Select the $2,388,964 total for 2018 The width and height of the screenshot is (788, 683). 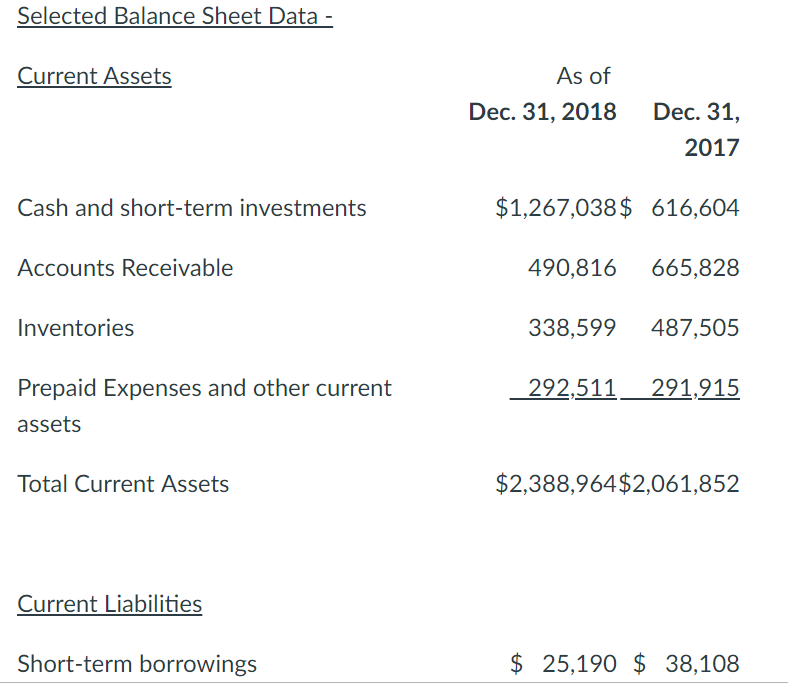pos(557,484)
